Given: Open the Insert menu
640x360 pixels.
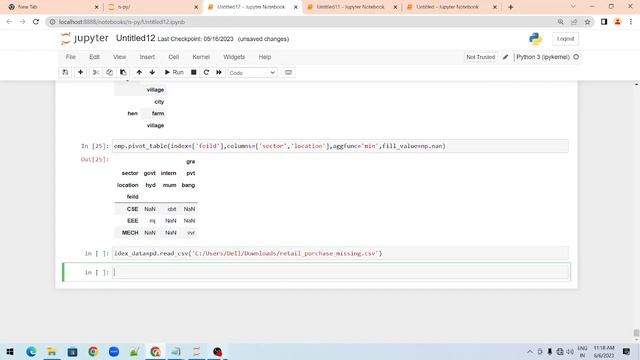Looking at the screenshot, I should click(147, 57).
